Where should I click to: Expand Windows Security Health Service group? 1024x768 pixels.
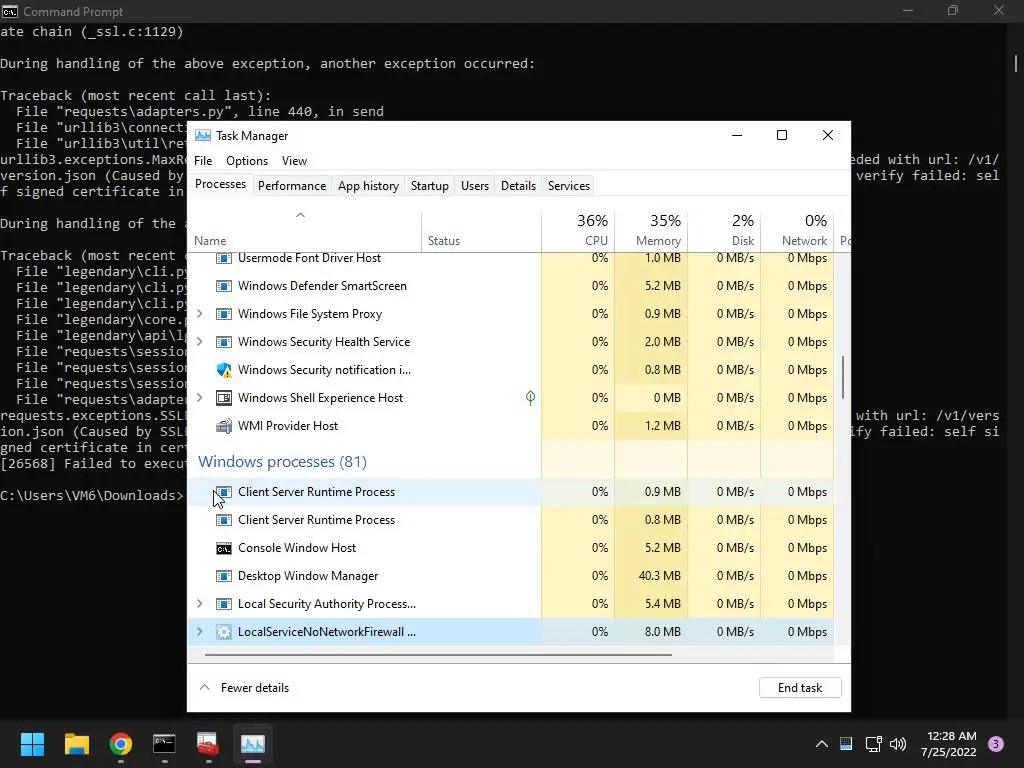(200, 342)
